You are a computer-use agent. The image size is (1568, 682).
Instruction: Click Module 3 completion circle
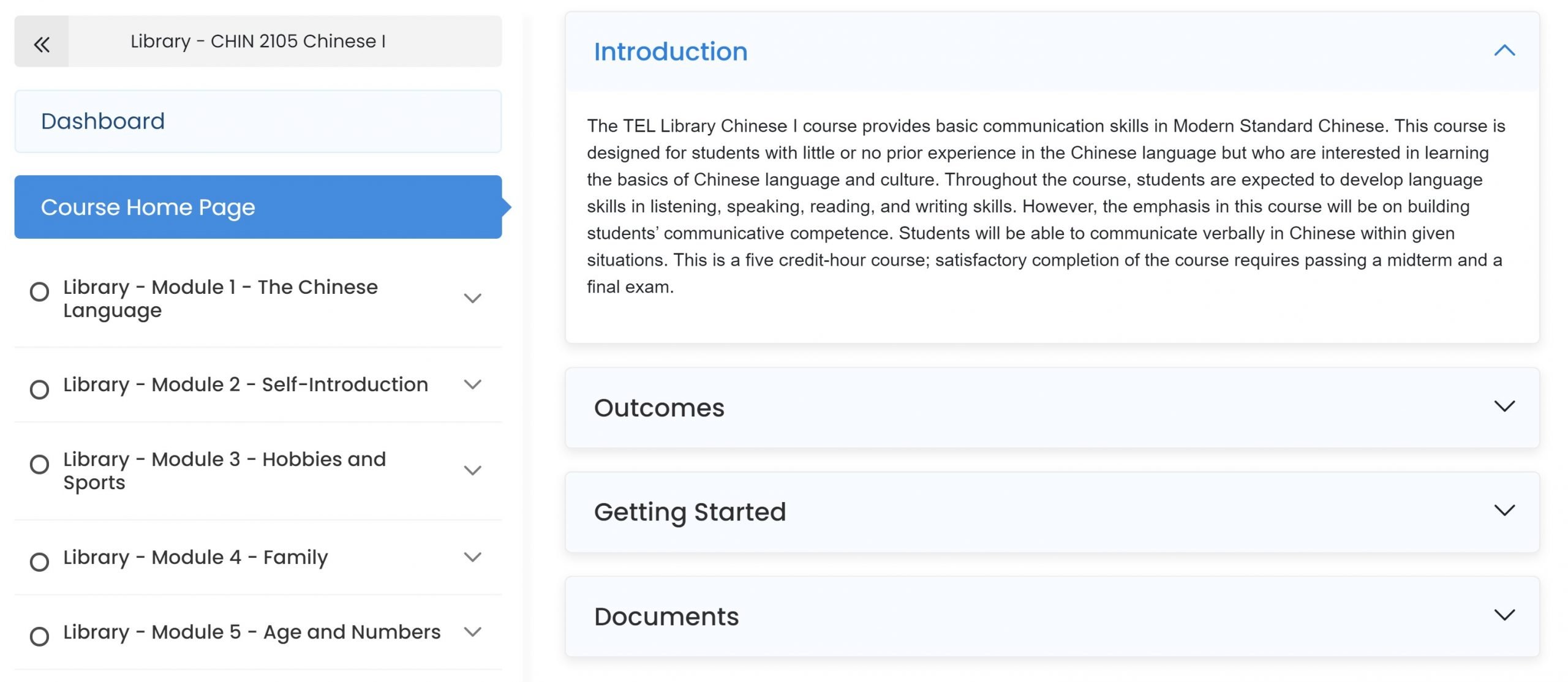click(39, 464)
